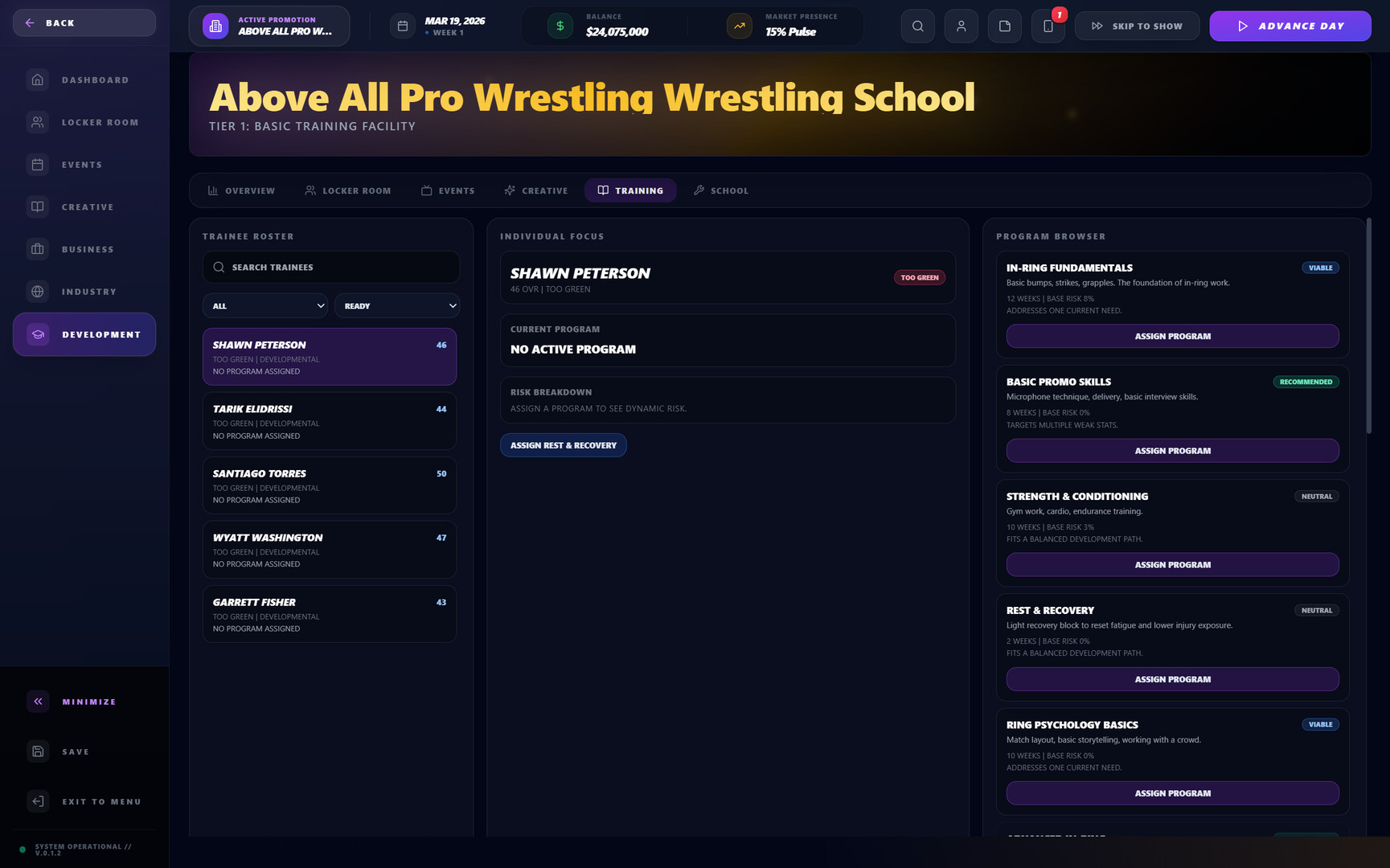The height and width of the screenshot is (868, 1390).
Task: Open the user profile icon in top bar
Action: 961,26
